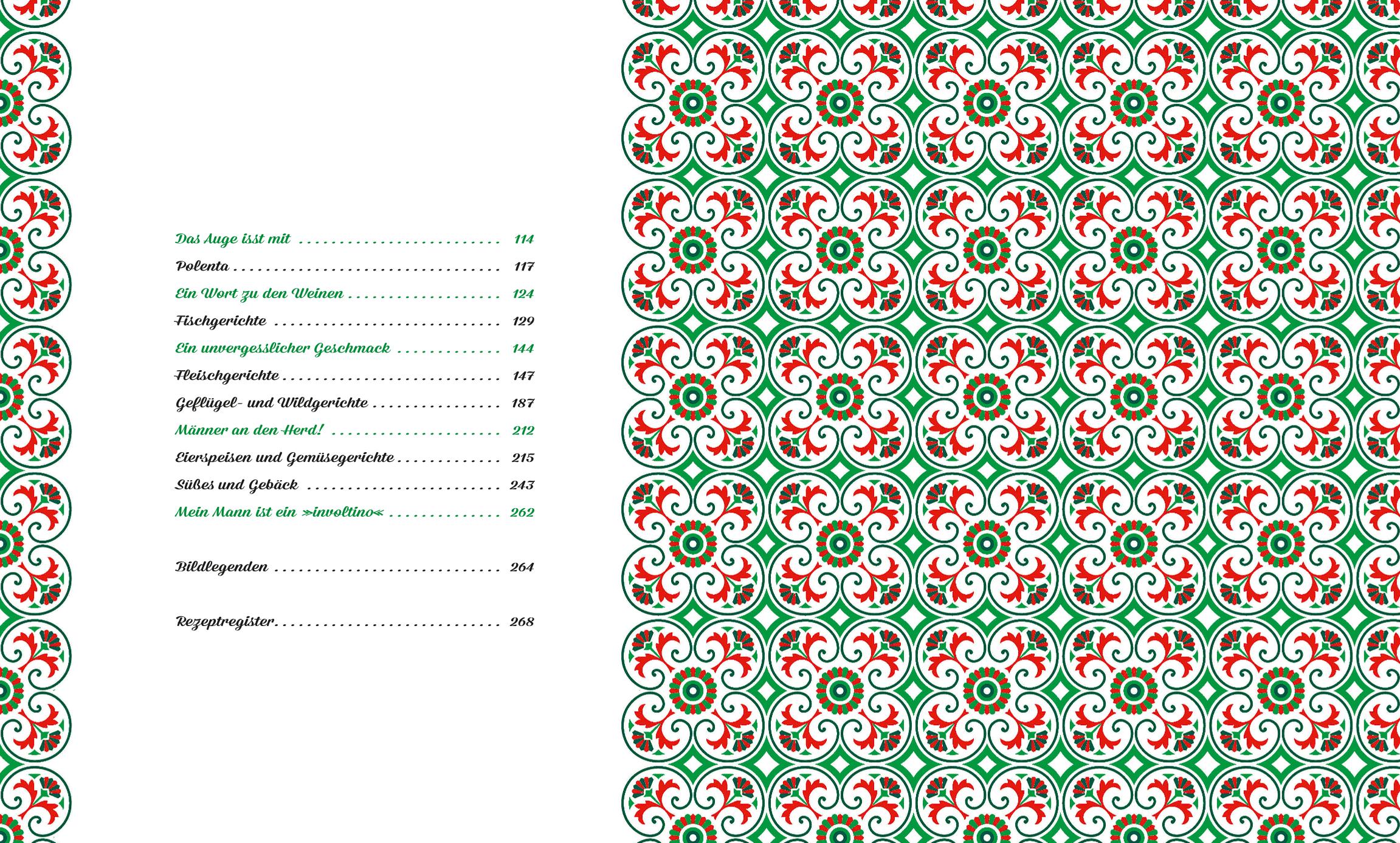The height and width of the screenshot is (843, 1400).
Task: Click page number 243
Action: 522,485
